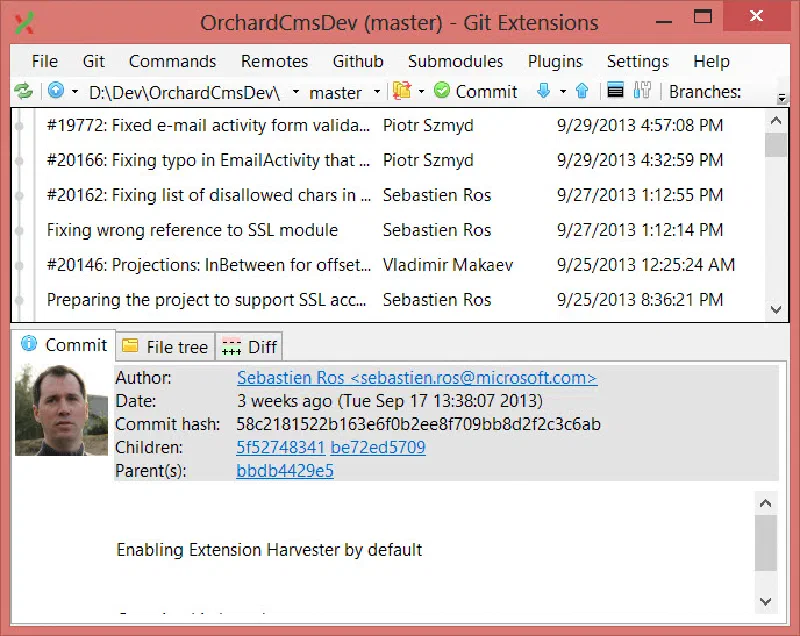Click the info icon on Commit tab
The width and height of the screenshot is (800, 636).
pos(29,344)
